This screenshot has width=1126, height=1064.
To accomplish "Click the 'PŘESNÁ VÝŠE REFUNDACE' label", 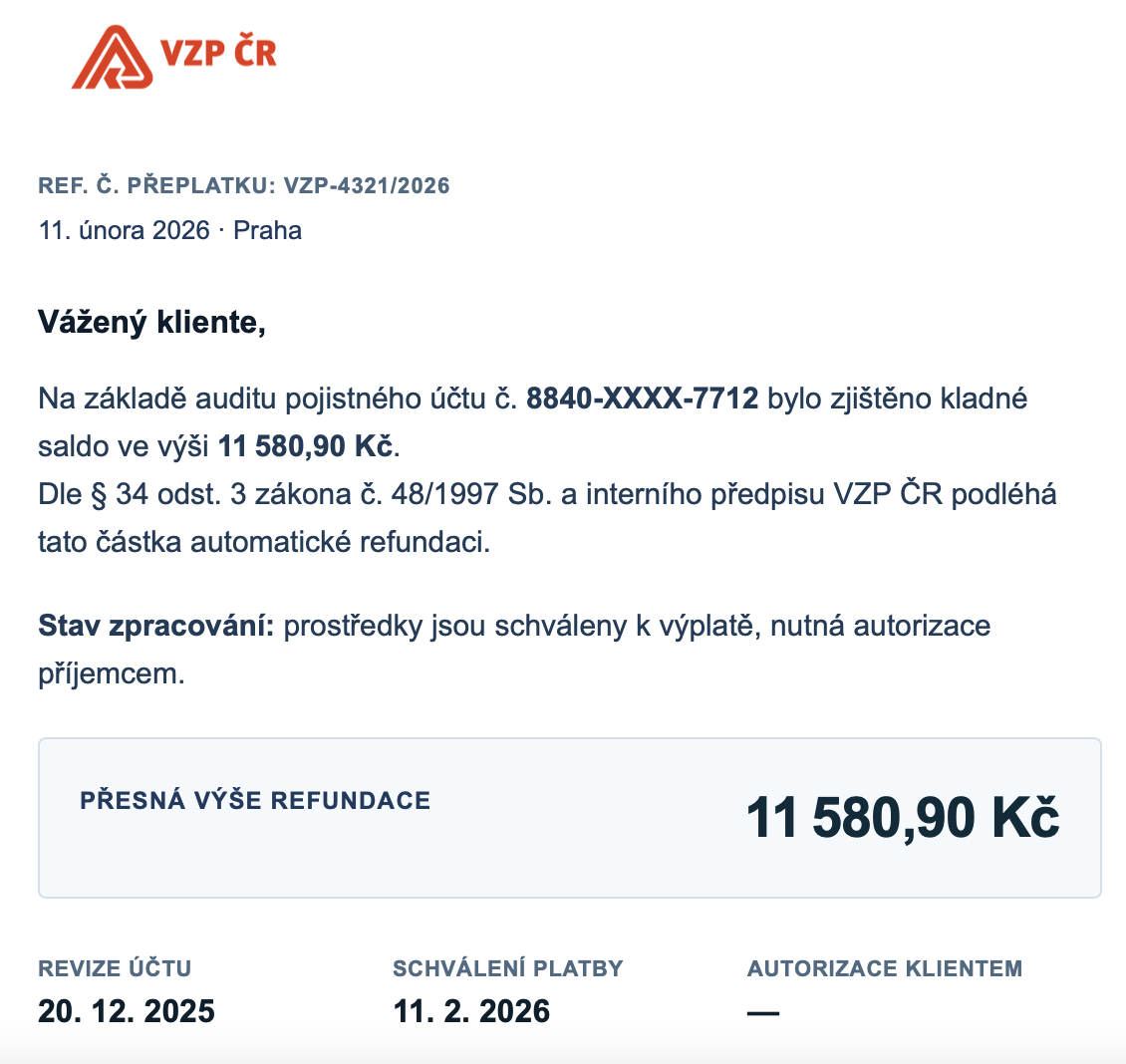I will pyautogui.click(x=255, y=800).
